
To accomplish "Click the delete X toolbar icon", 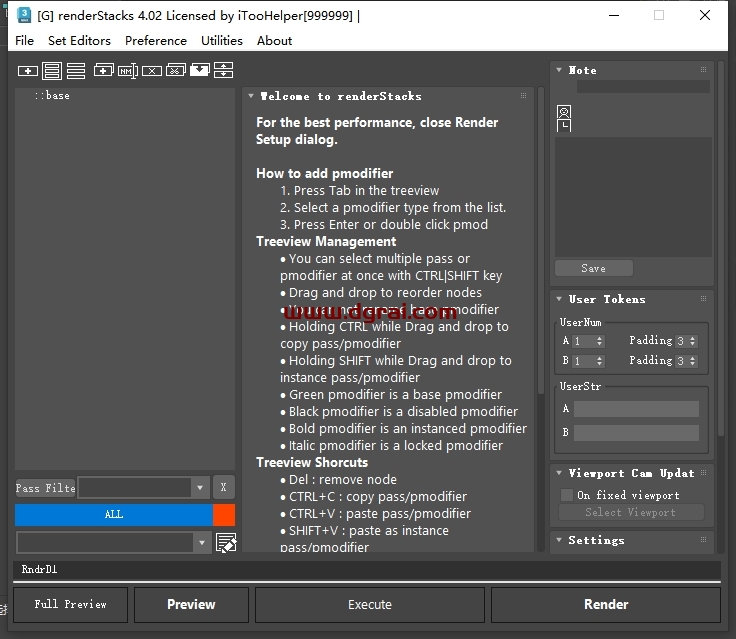I will click(152, 71).
